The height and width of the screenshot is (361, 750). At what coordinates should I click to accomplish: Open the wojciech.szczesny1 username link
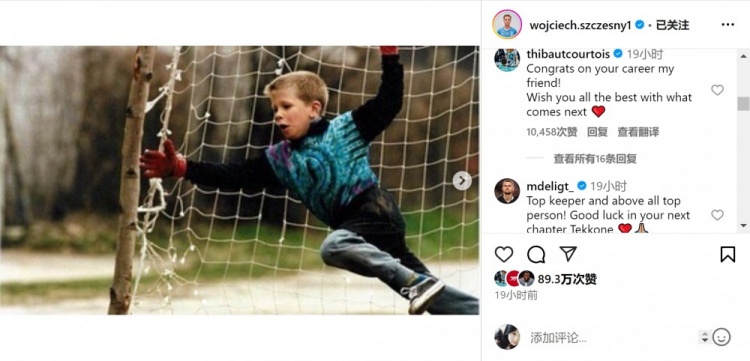[x=580, y=25]
